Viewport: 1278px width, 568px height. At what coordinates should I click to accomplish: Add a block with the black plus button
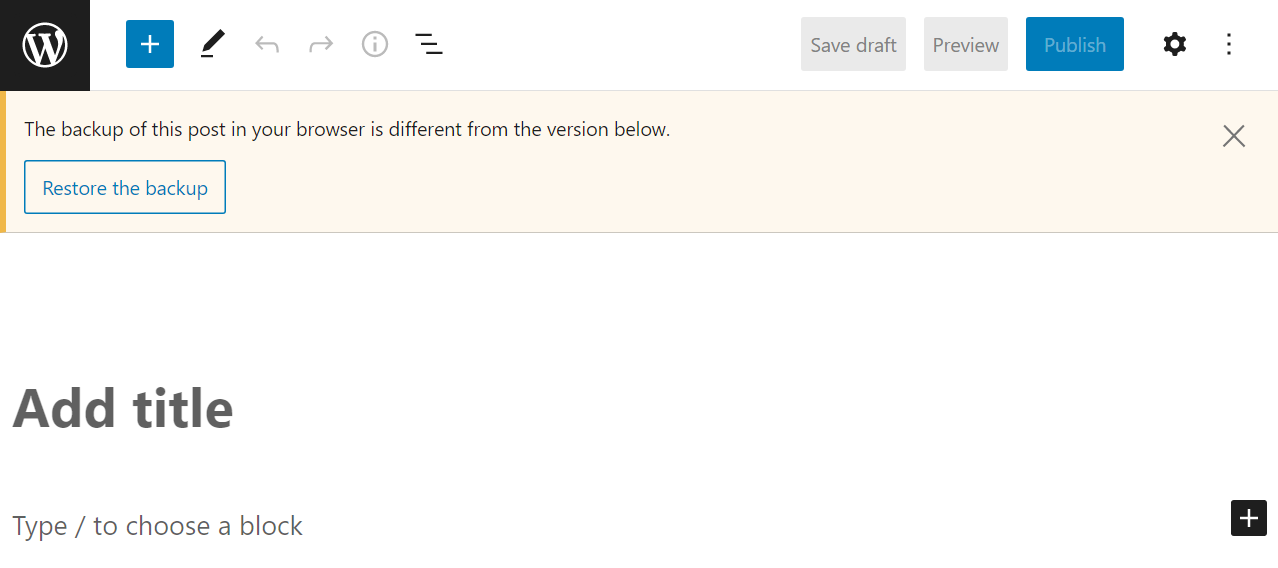click(x=1249, y=518)
